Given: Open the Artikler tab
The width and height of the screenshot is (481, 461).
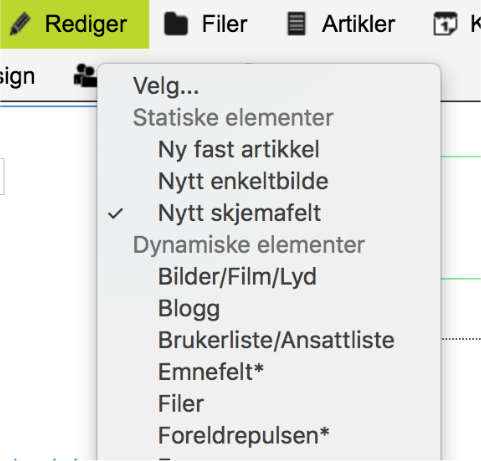Looking at the screenshot, I should point(341,24).
